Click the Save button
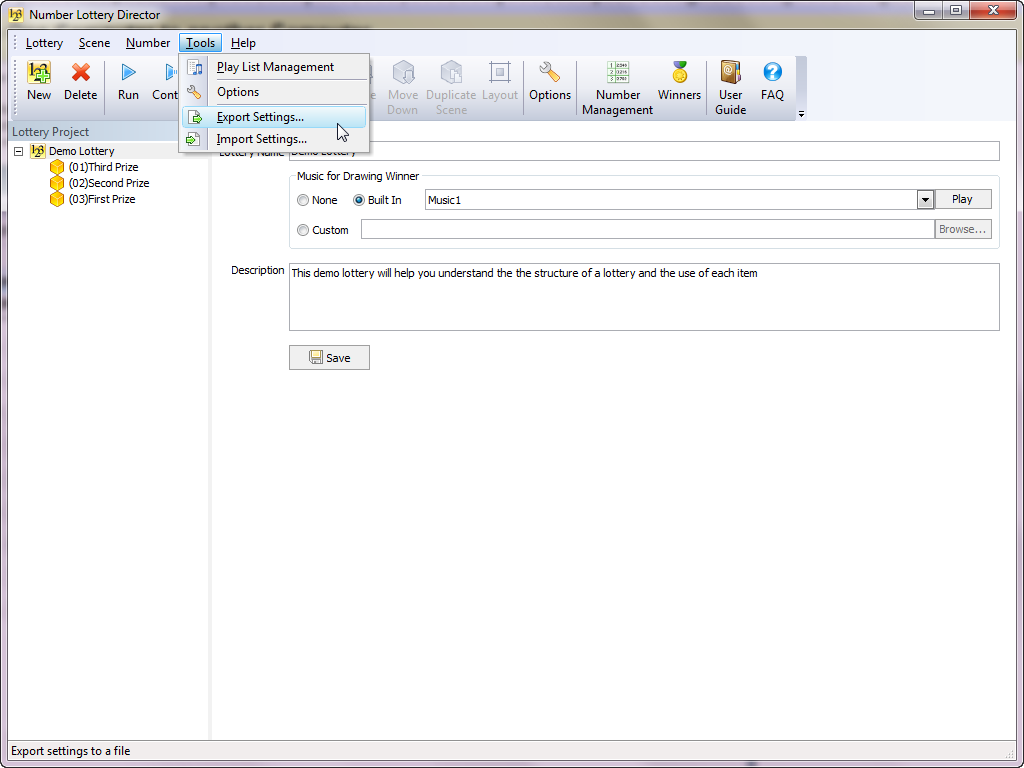This screenshot has height=768, width=1024. tap(329, 358)
